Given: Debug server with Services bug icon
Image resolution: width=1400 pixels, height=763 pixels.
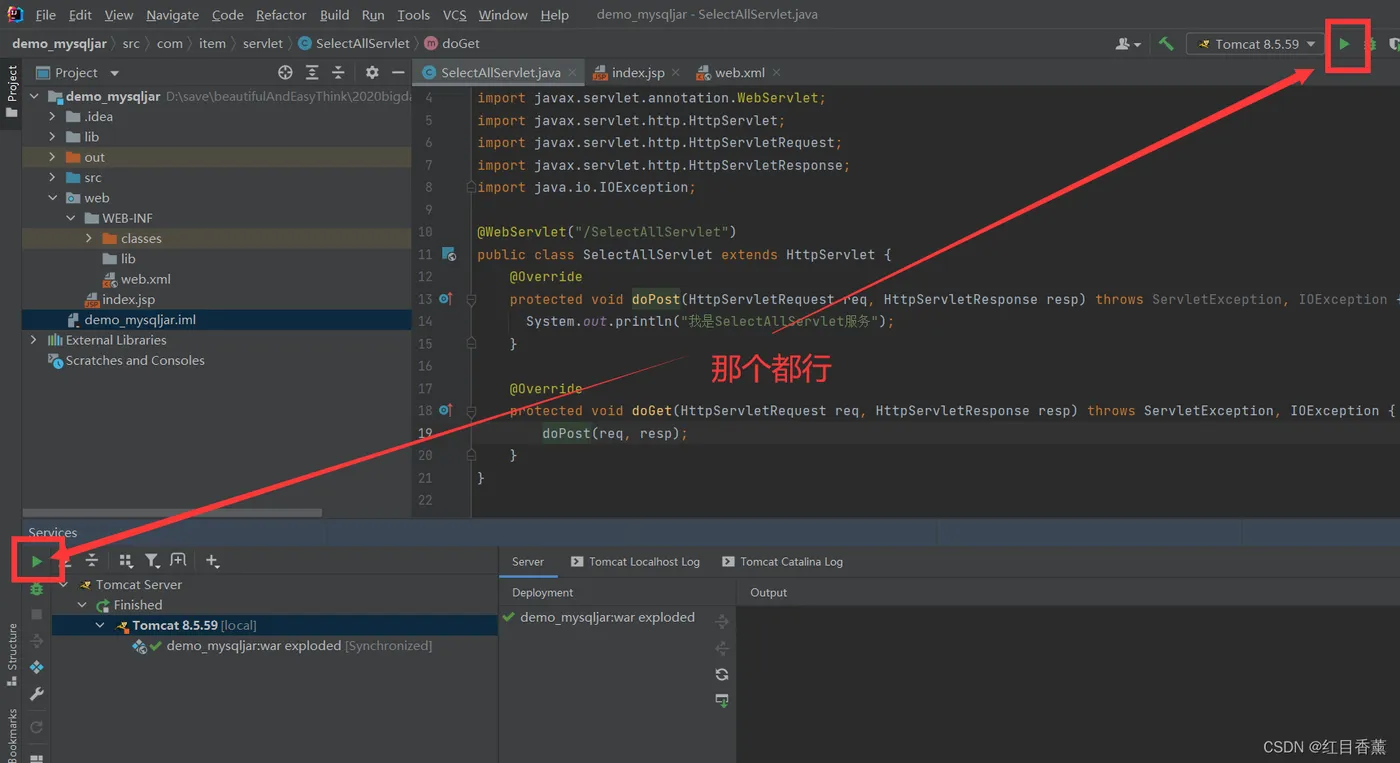Looking at the screenshot, I should (x=37, y=589).
